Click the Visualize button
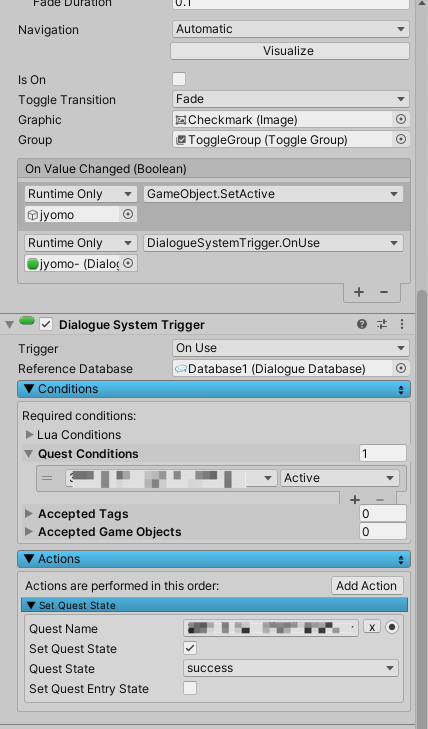The height and width of the screenshot is (729, 428). (290, 51)
